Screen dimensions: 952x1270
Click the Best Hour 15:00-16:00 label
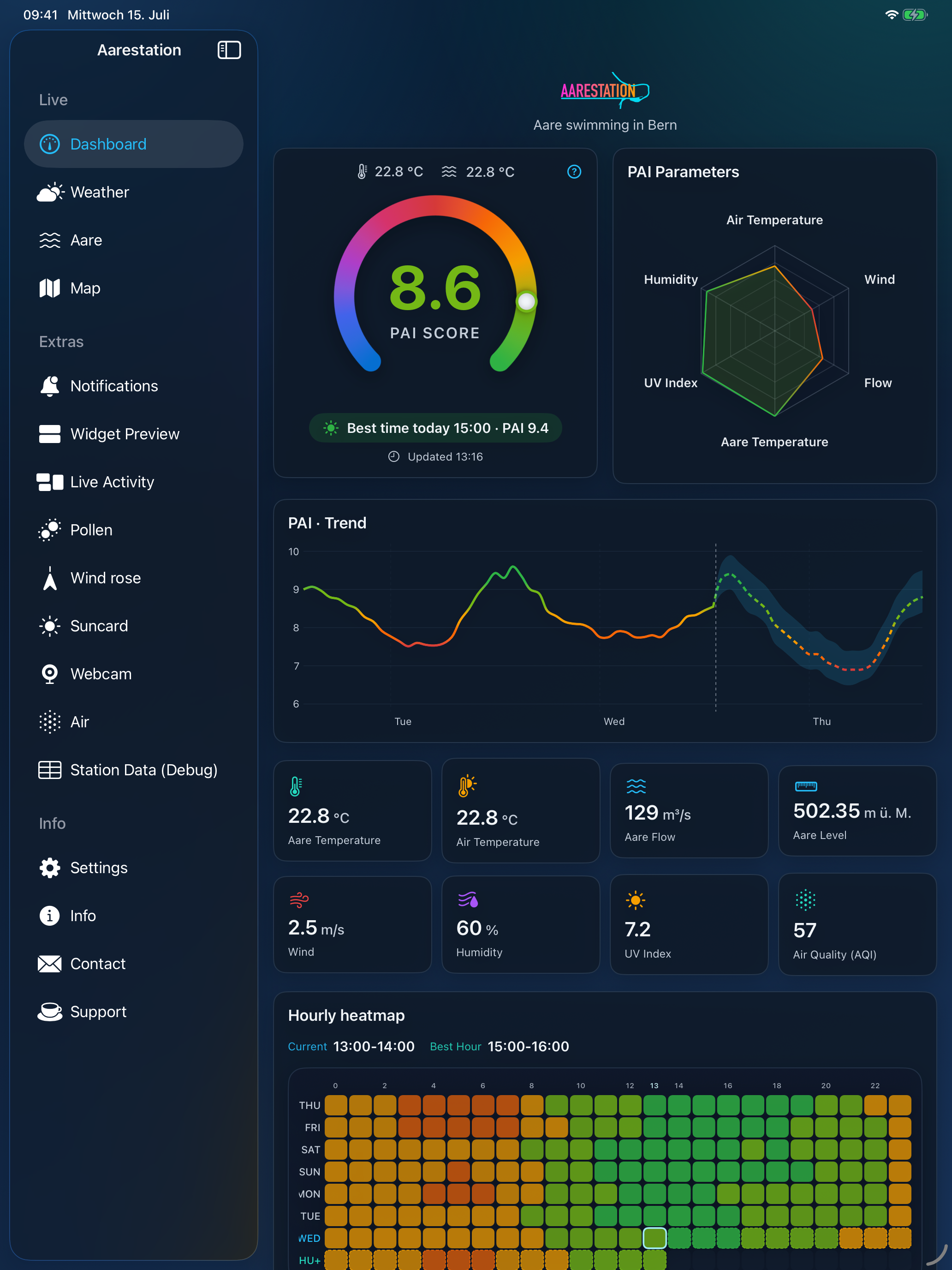pos(499,1047)
